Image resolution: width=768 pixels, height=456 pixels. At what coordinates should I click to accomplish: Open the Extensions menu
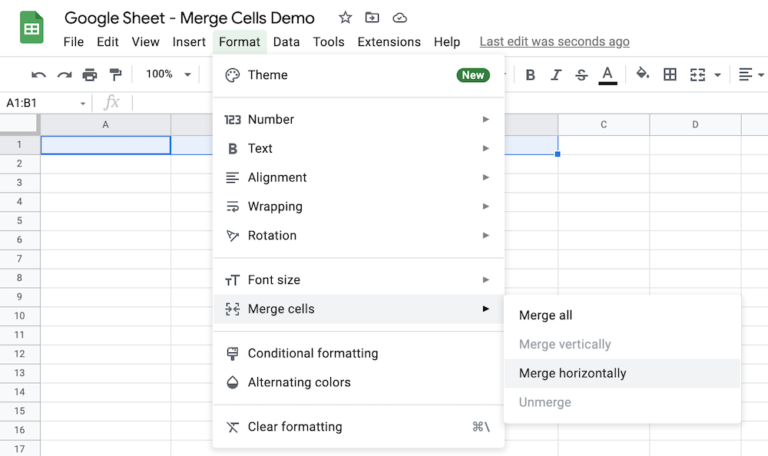389,42
